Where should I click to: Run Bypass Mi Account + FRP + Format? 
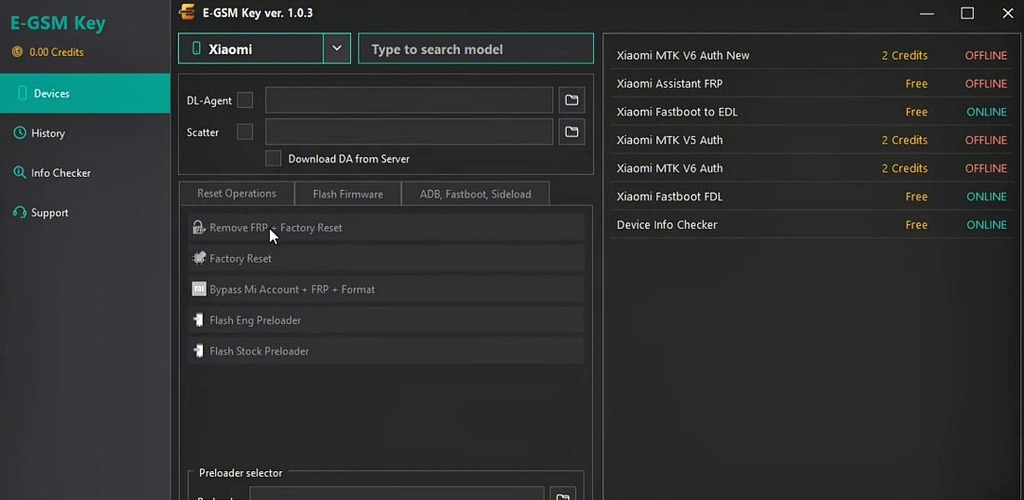click(386, 289)
